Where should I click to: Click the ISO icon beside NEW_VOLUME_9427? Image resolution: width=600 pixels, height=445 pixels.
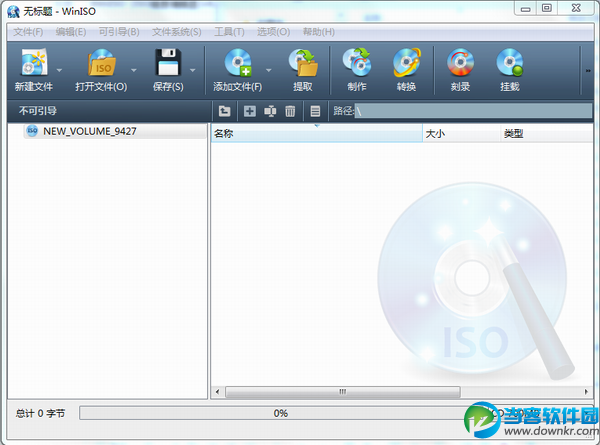pyautogui.click(x=32, y=131)
